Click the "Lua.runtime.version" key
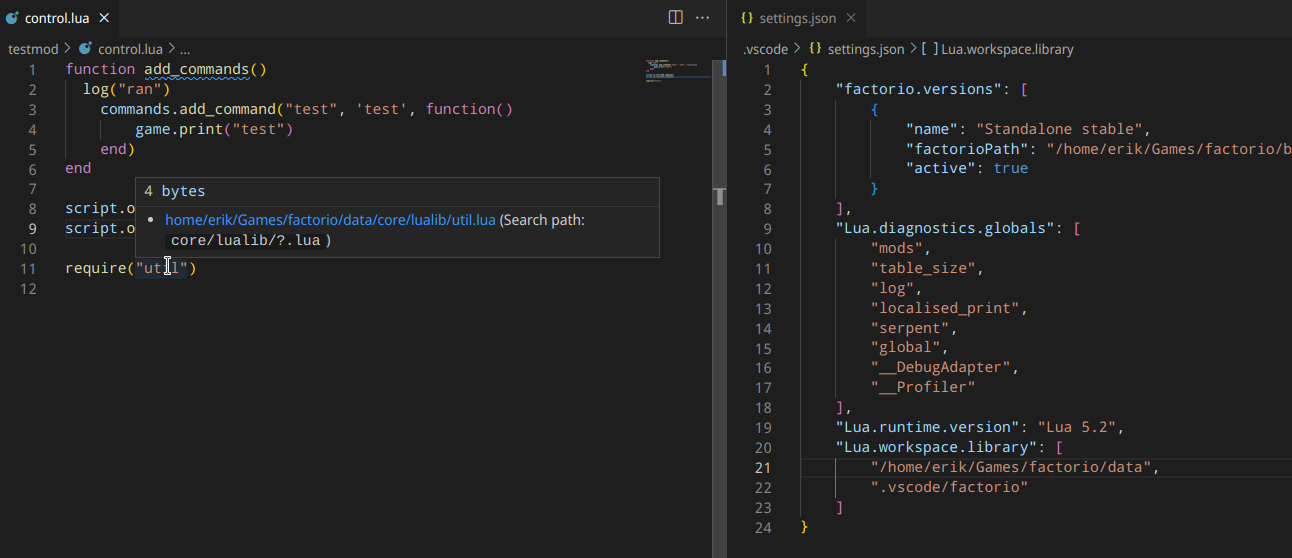The image size is (1292, 558). (x=927, y=427)
